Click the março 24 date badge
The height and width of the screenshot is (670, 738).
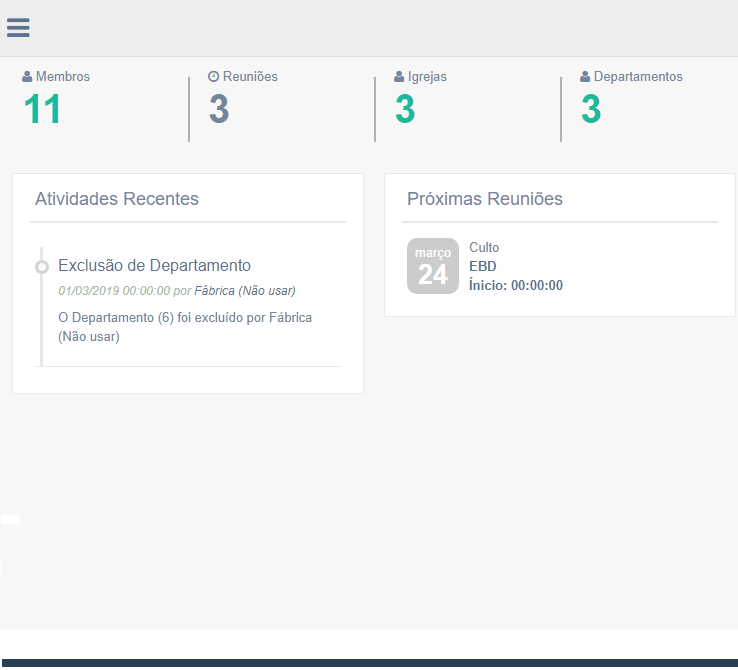(x=432, y=266)
